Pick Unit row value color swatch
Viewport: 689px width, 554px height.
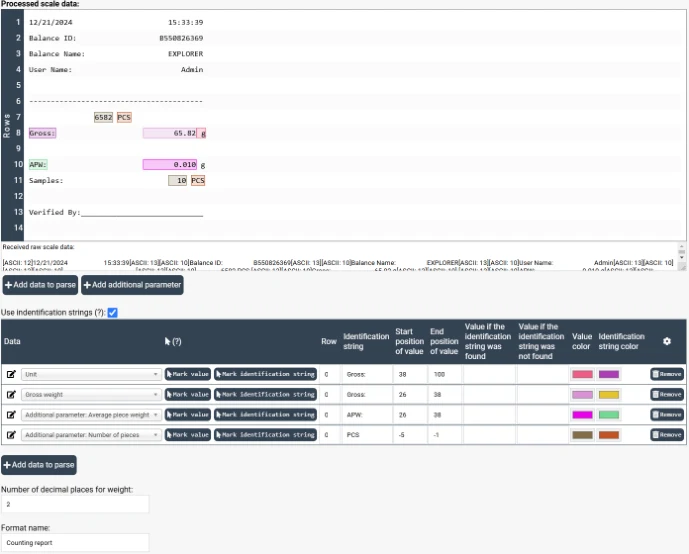click(582, 374)
